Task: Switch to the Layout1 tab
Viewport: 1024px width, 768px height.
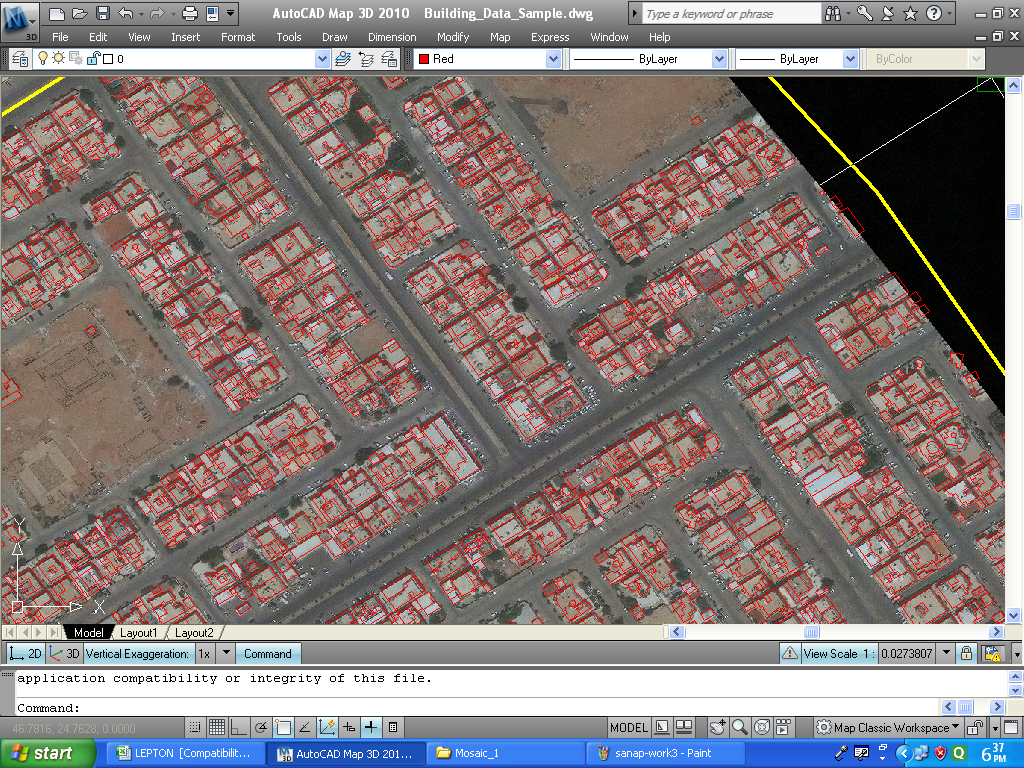Action: pyautogui.click(x=138, y=632)
